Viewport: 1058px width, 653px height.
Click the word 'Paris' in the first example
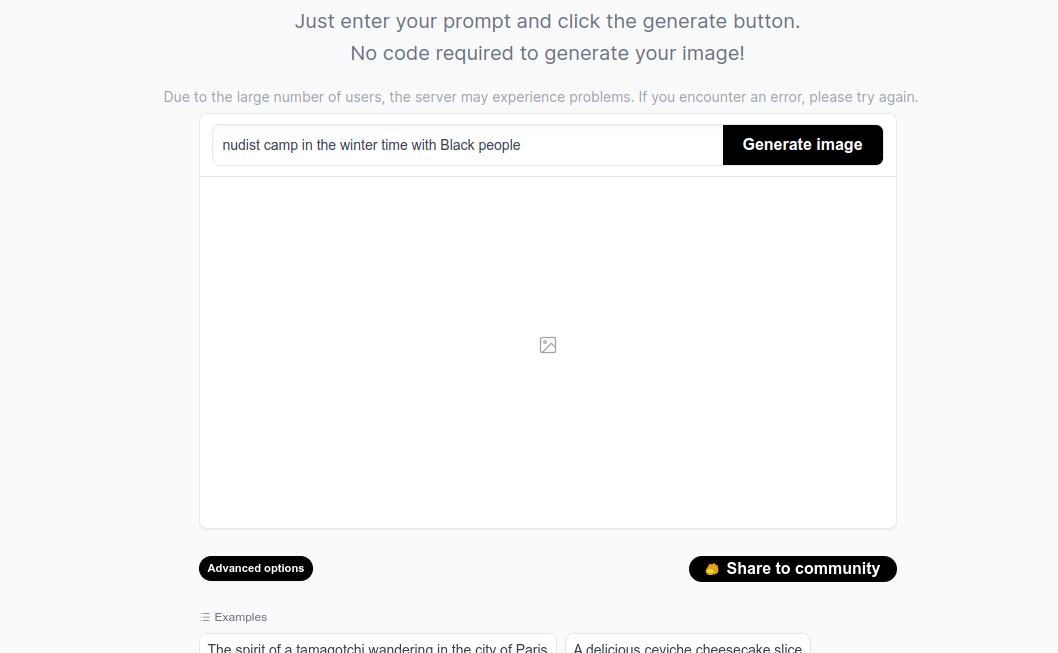click(x=532, y=648)
